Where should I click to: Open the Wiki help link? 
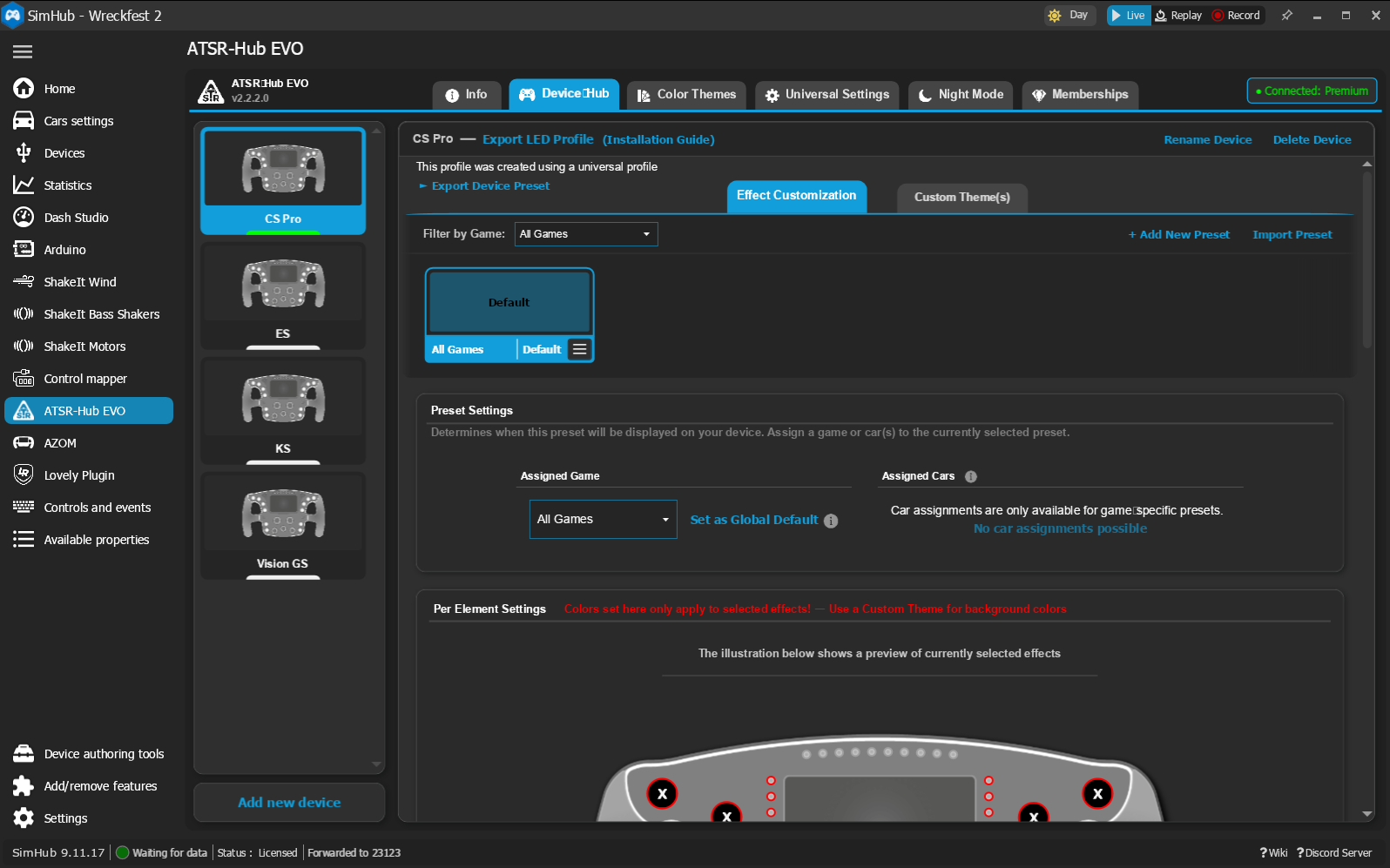tap(1273, 853)
